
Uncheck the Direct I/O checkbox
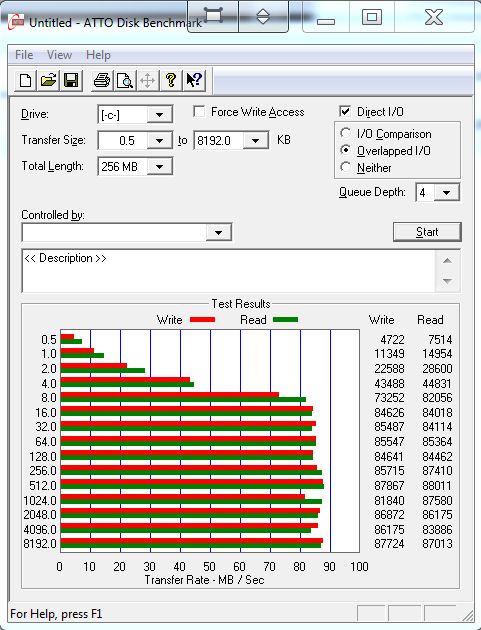click(345, 111)
